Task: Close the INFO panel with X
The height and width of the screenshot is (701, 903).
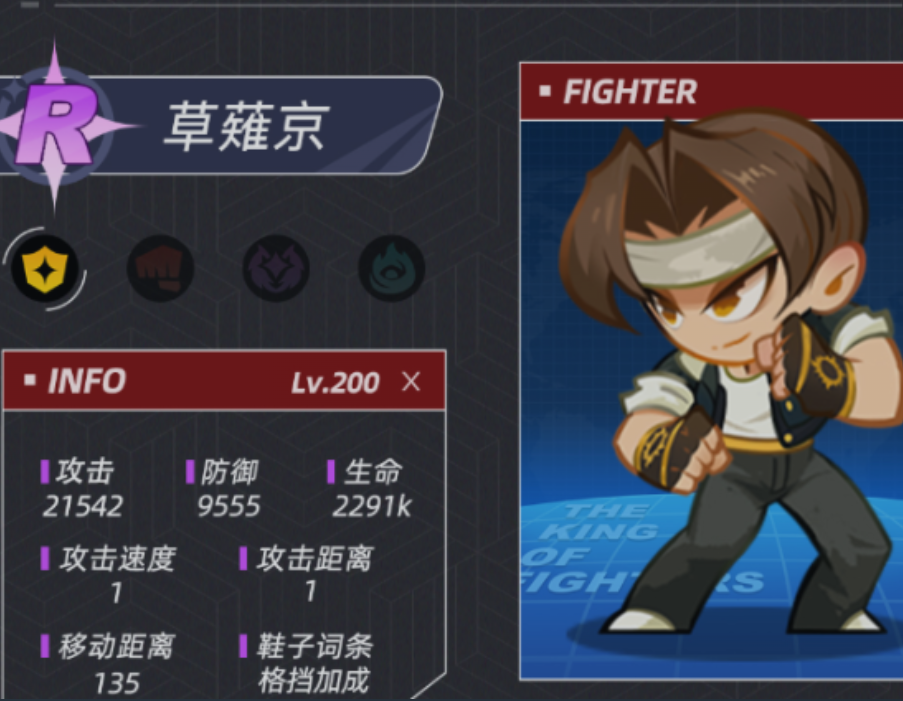Action: click(411, 381)
